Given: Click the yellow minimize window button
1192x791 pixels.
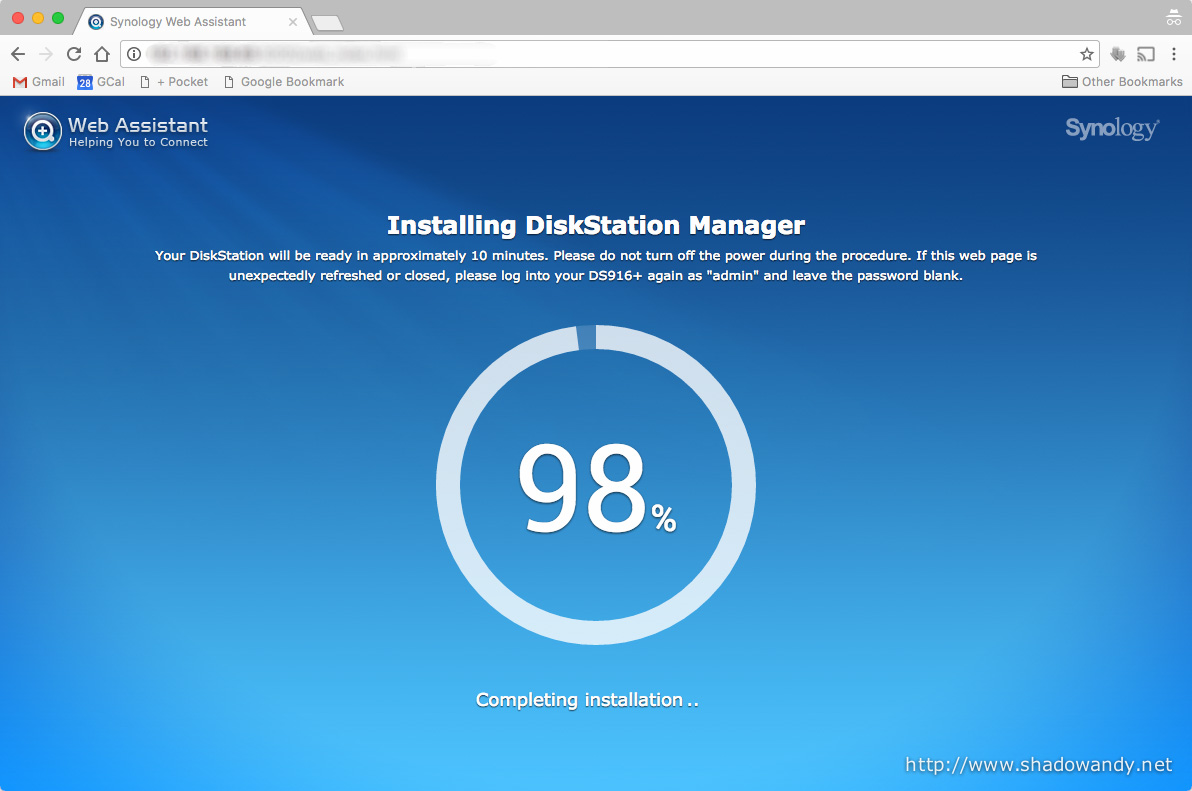Looking at the screenshot, I should [38, 17].
